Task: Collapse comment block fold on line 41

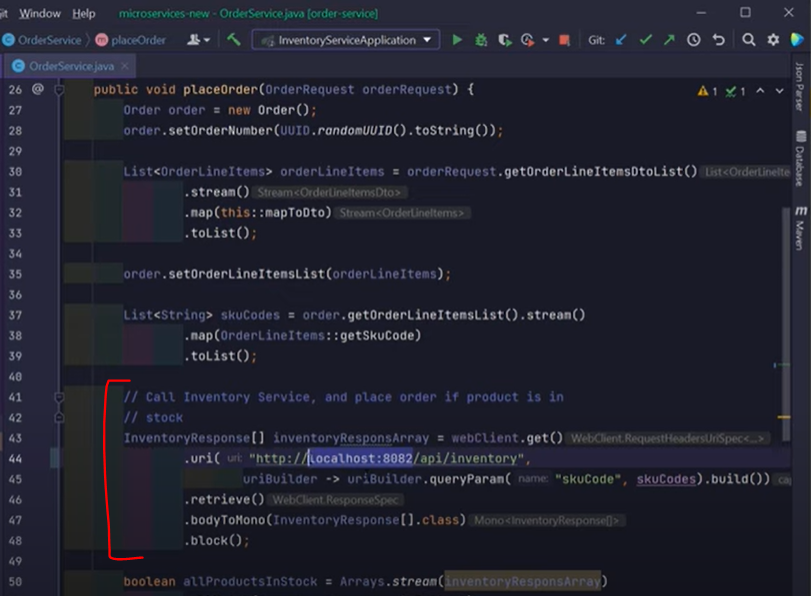Action: pyautogui.click(x=59, y=397)
